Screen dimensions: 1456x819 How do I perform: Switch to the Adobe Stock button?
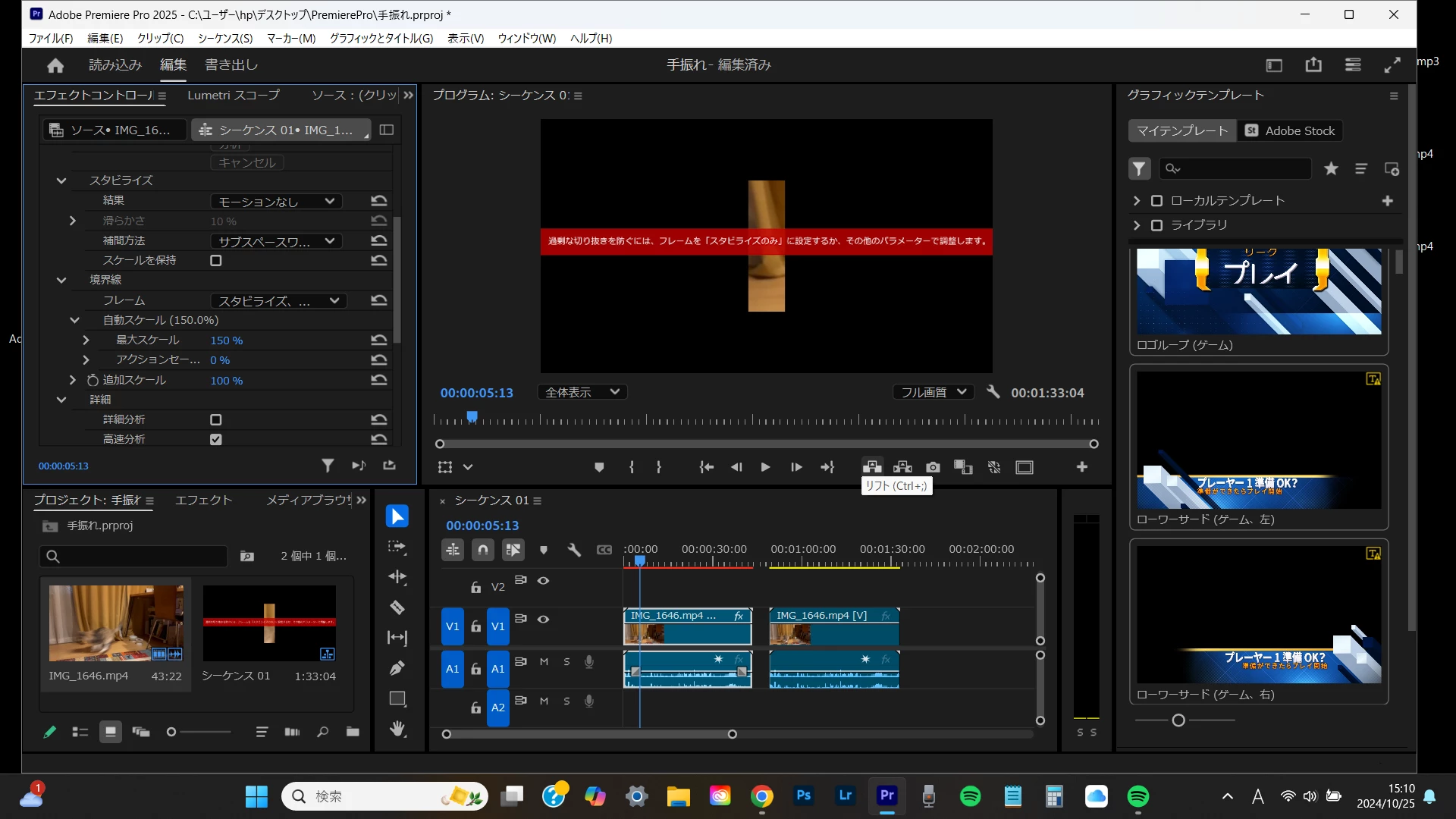(1291, 130)
